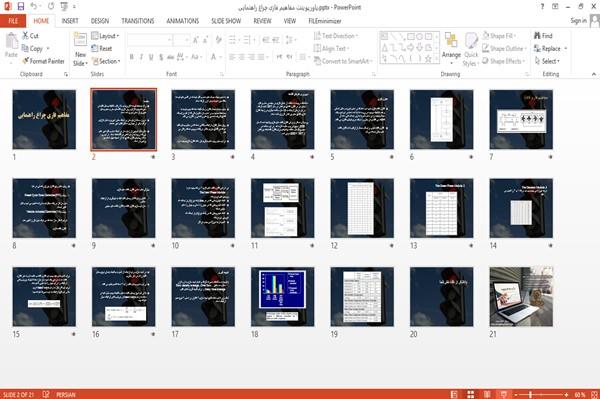
Task: Increase font size with larger A icon
Action: (196, 40)
